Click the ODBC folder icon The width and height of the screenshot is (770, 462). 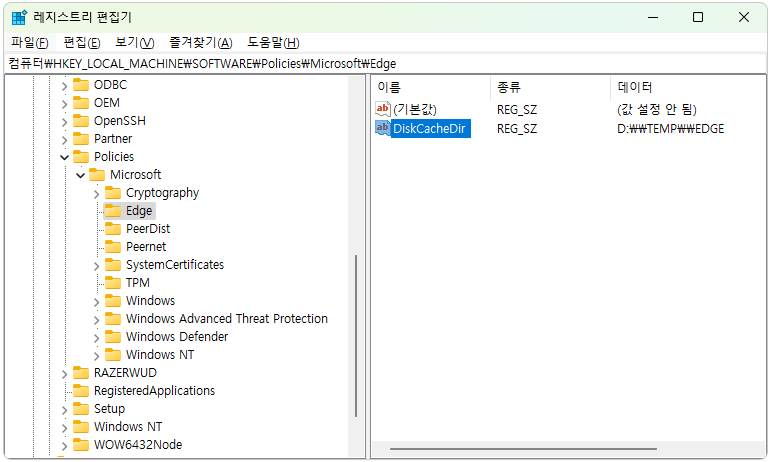81,85
